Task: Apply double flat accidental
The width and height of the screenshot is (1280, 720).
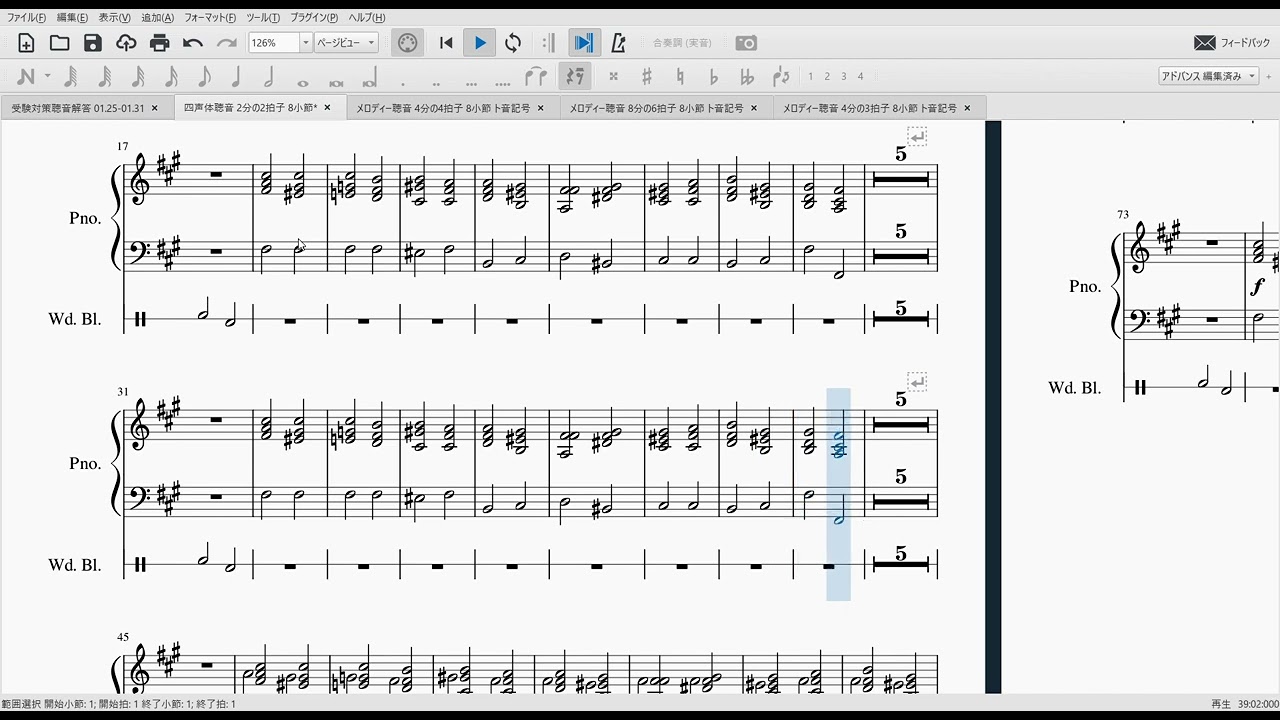Action: click(x=746, y=76)
